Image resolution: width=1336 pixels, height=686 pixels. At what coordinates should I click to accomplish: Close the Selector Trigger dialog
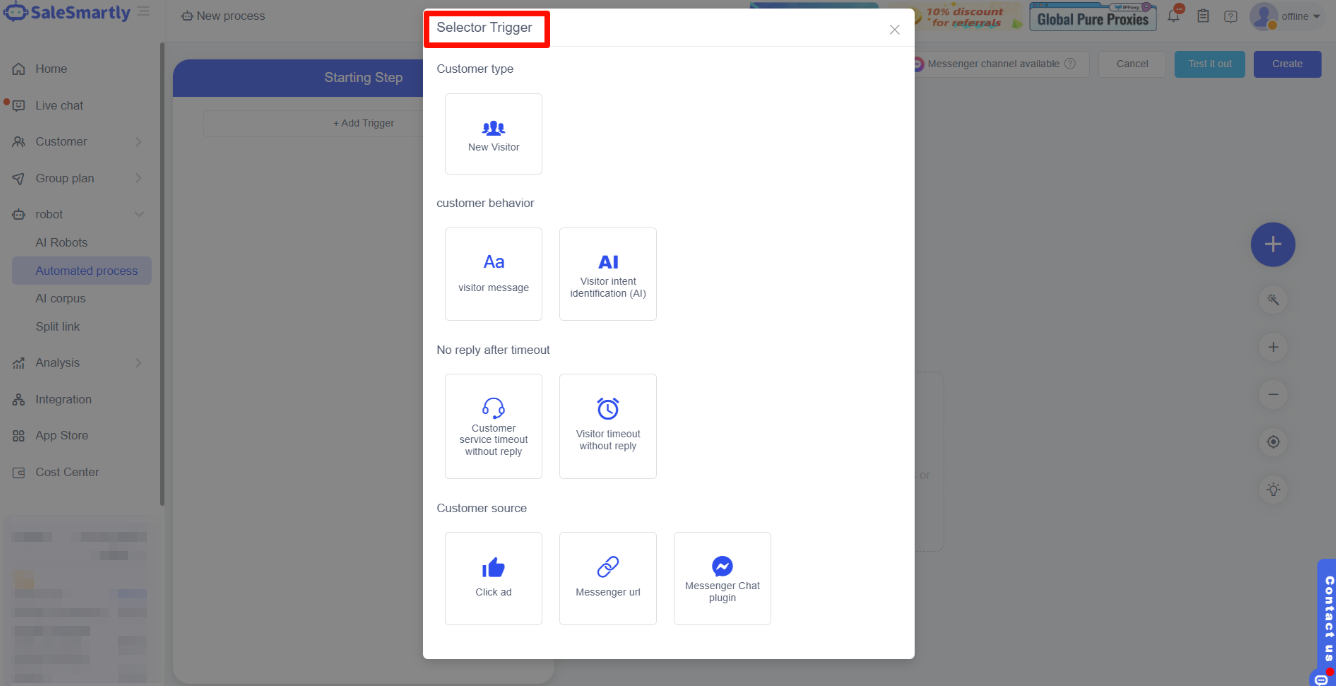pyautogui.click(x=894, y=30)
